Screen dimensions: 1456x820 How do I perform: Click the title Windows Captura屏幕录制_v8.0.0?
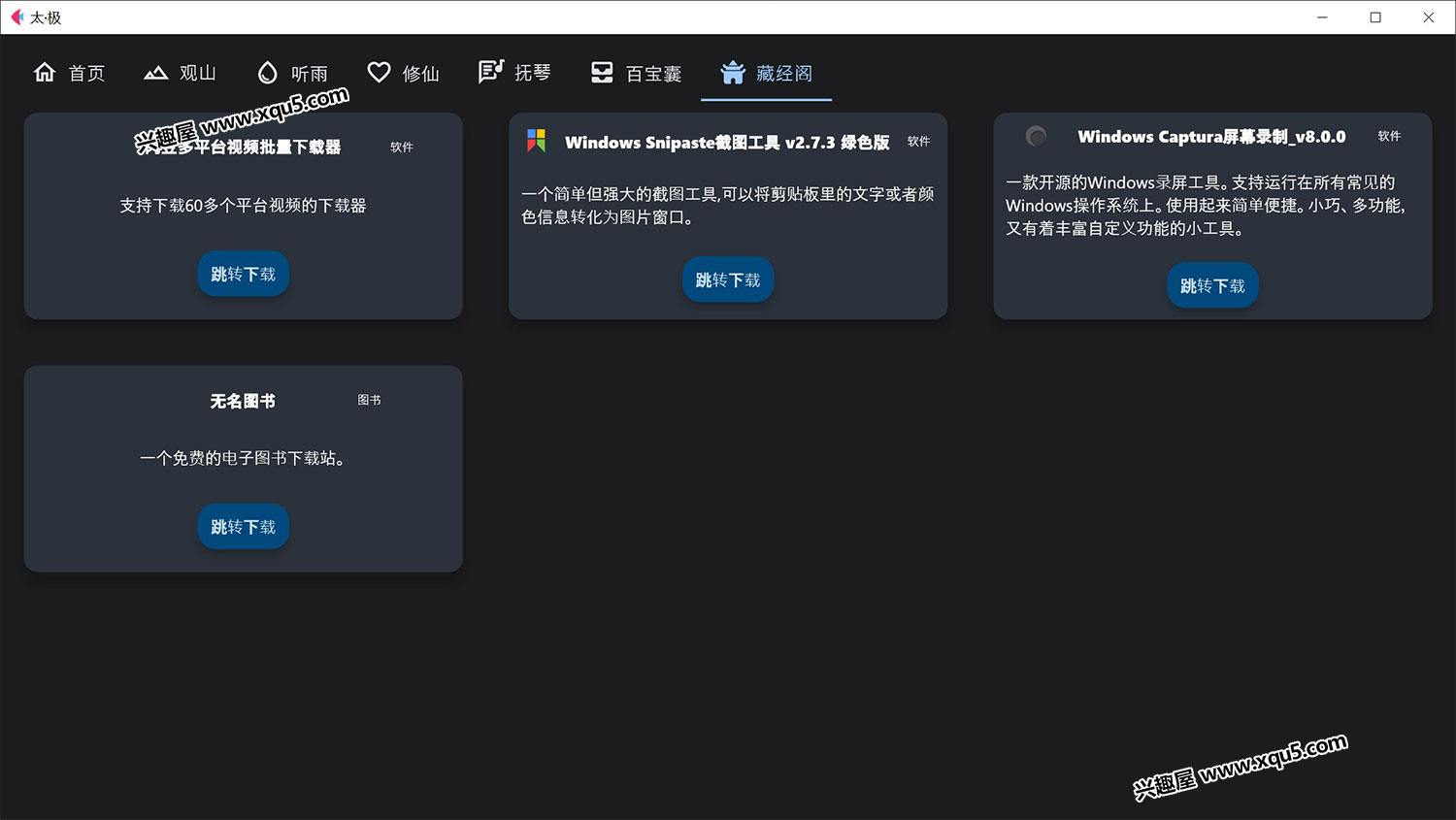tap(1211, 137)
